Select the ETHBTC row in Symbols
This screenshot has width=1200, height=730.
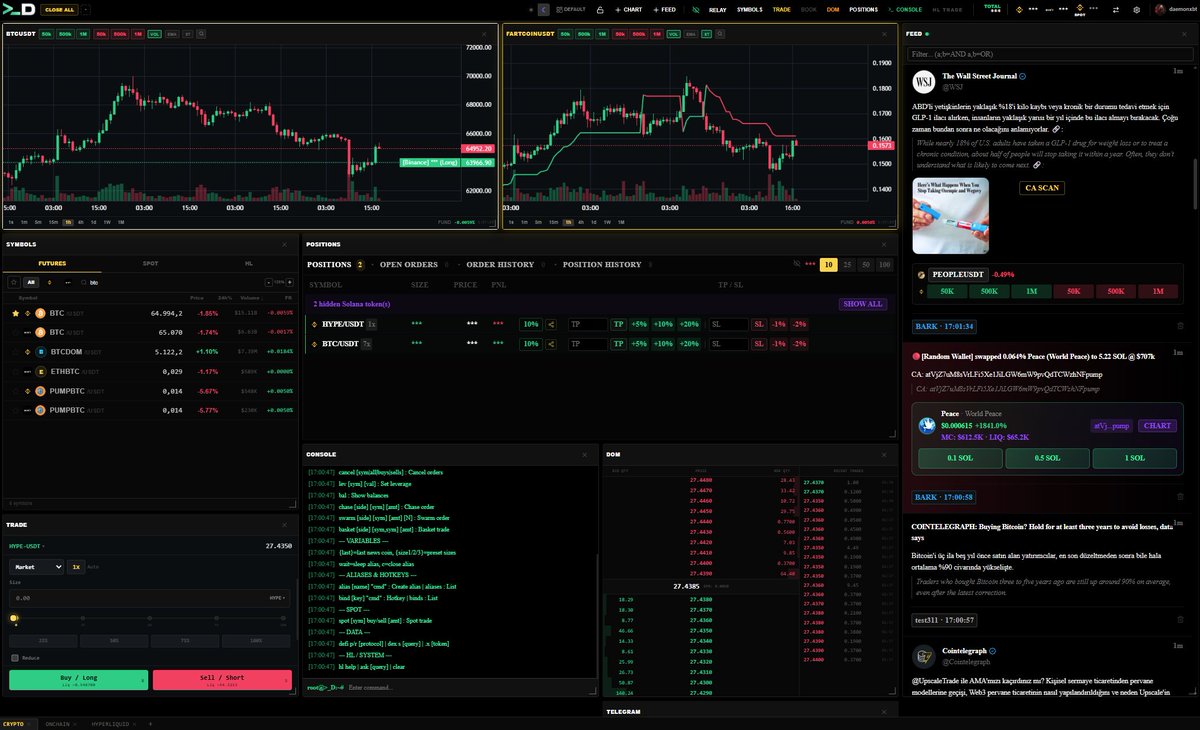[150, 371]
